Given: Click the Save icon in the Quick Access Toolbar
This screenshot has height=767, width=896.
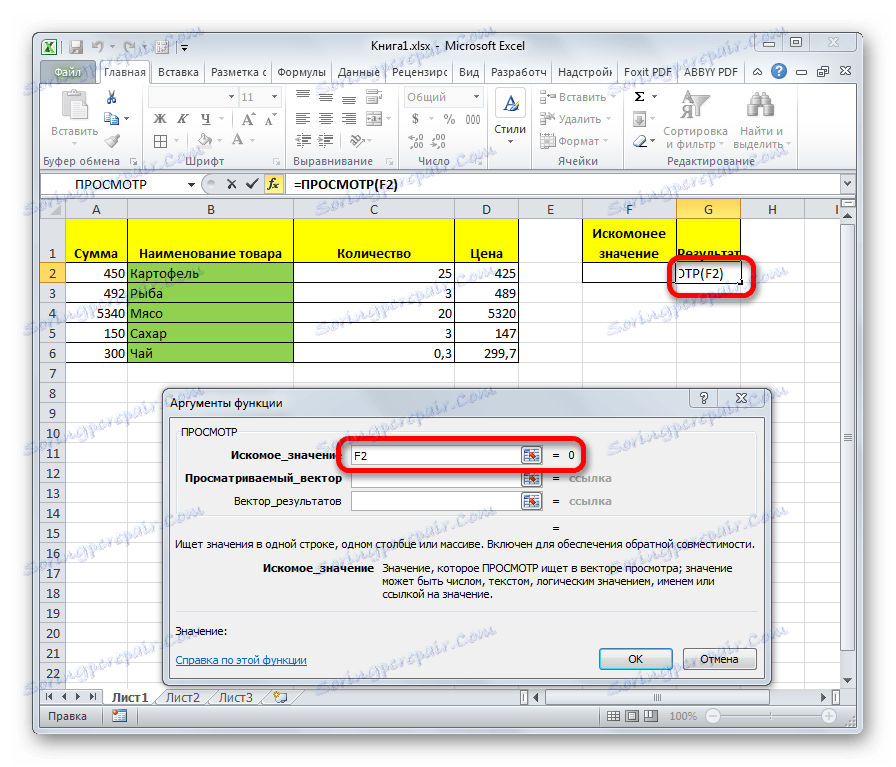Looking at the screenshot, I should coord(76,47).
